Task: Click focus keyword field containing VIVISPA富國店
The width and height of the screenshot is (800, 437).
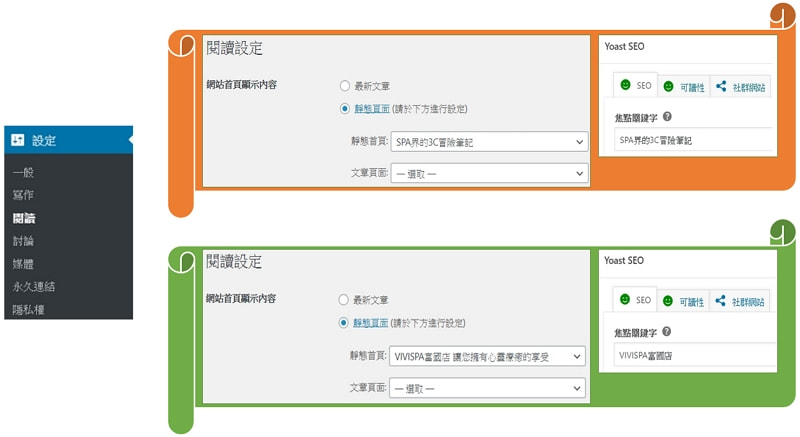Action: coord(694,355)
